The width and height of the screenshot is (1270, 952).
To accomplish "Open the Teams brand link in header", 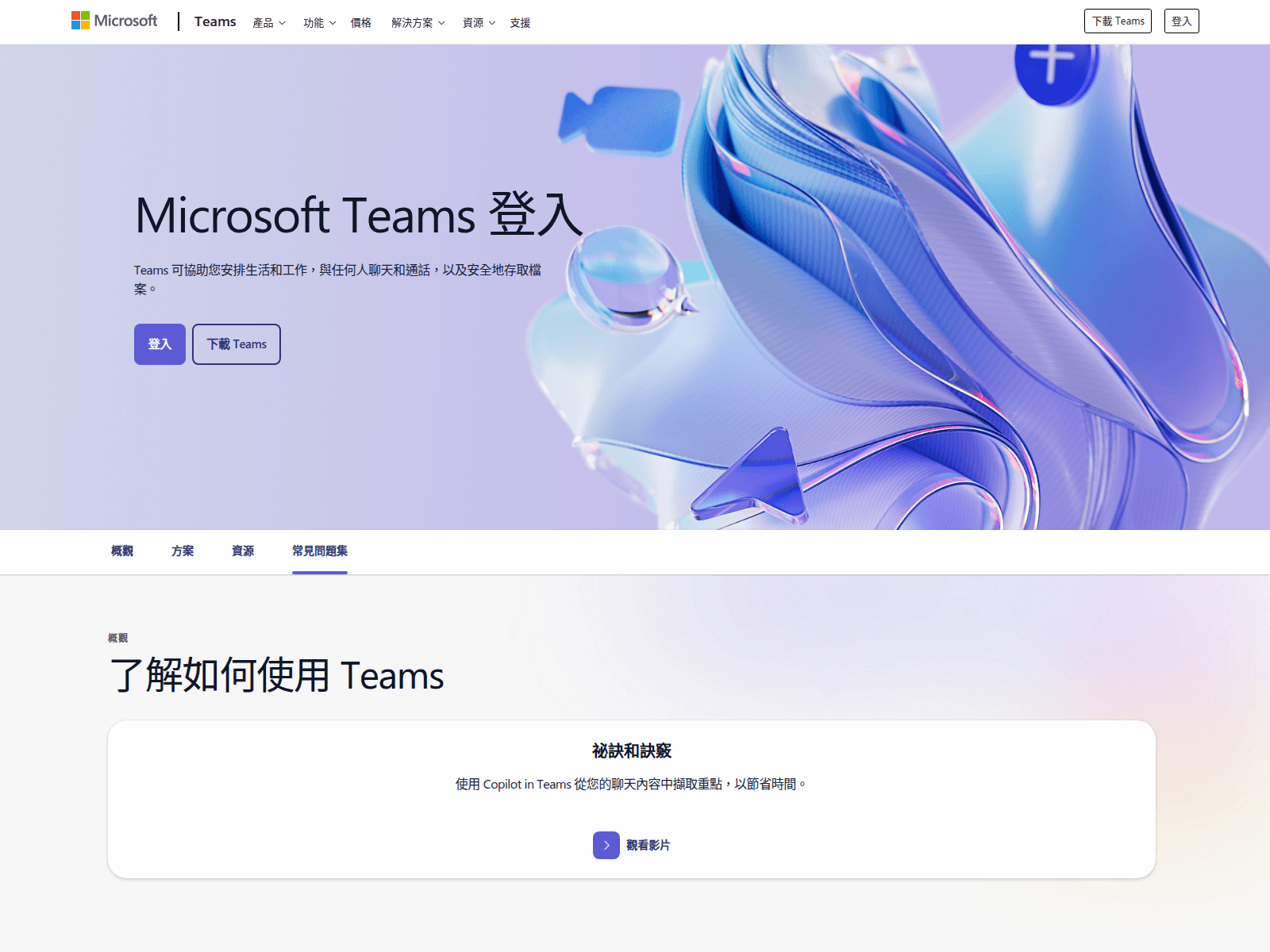I will (x=215, y=21).
